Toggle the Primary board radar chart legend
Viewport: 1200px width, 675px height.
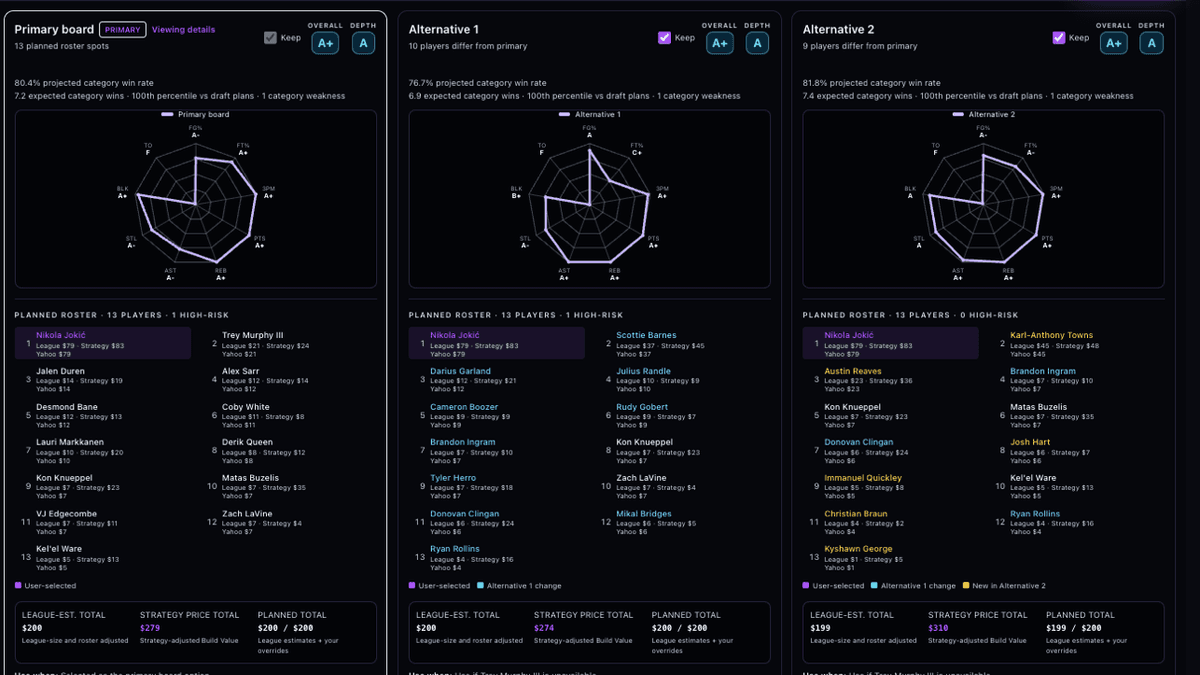[196, 115]
